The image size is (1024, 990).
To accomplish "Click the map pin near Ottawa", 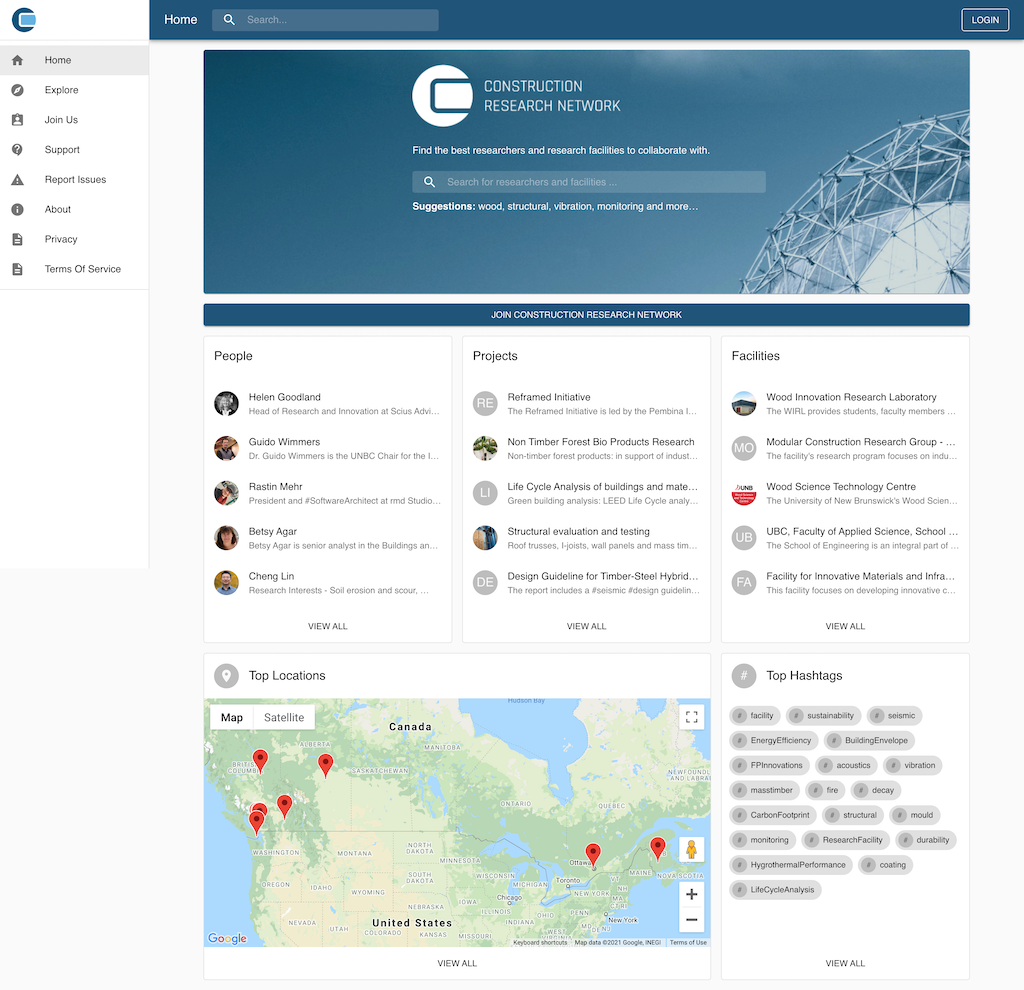I will (x=593, y=855).
